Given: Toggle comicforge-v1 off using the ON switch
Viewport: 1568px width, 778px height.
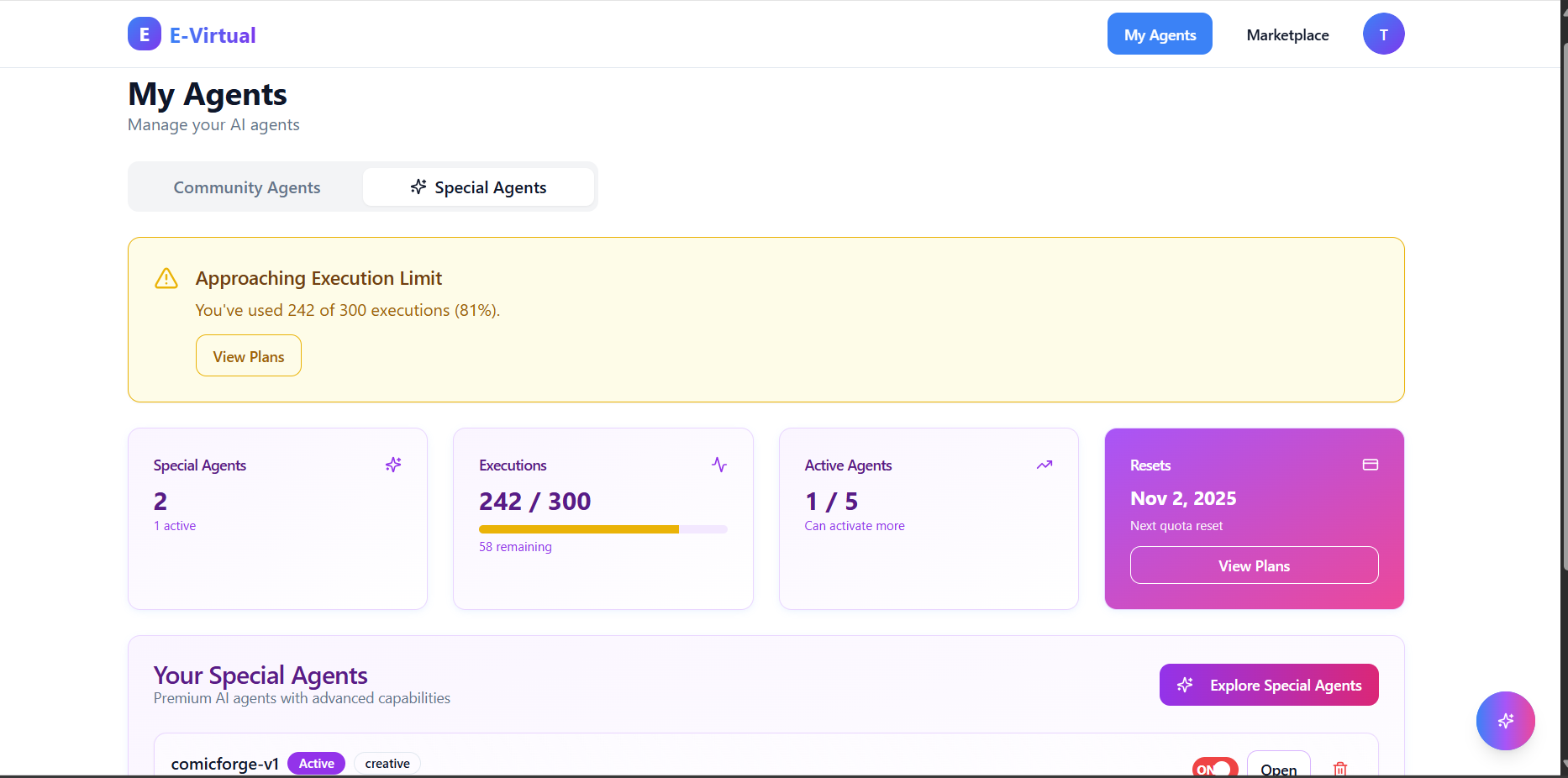Looking at the screenshot, I should coord(1214,768).
